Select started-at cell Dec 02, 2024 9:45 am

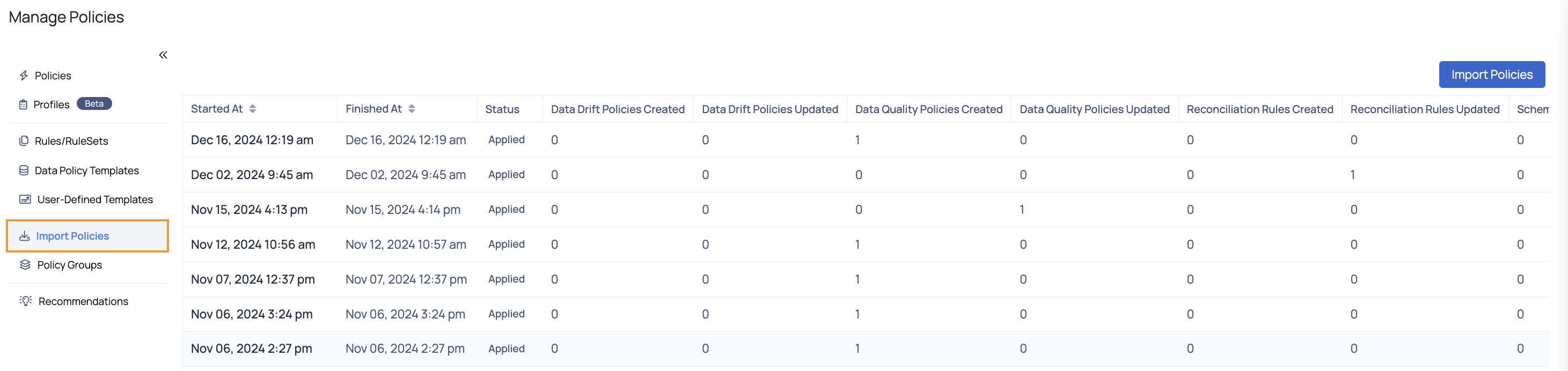click(252, 175)
